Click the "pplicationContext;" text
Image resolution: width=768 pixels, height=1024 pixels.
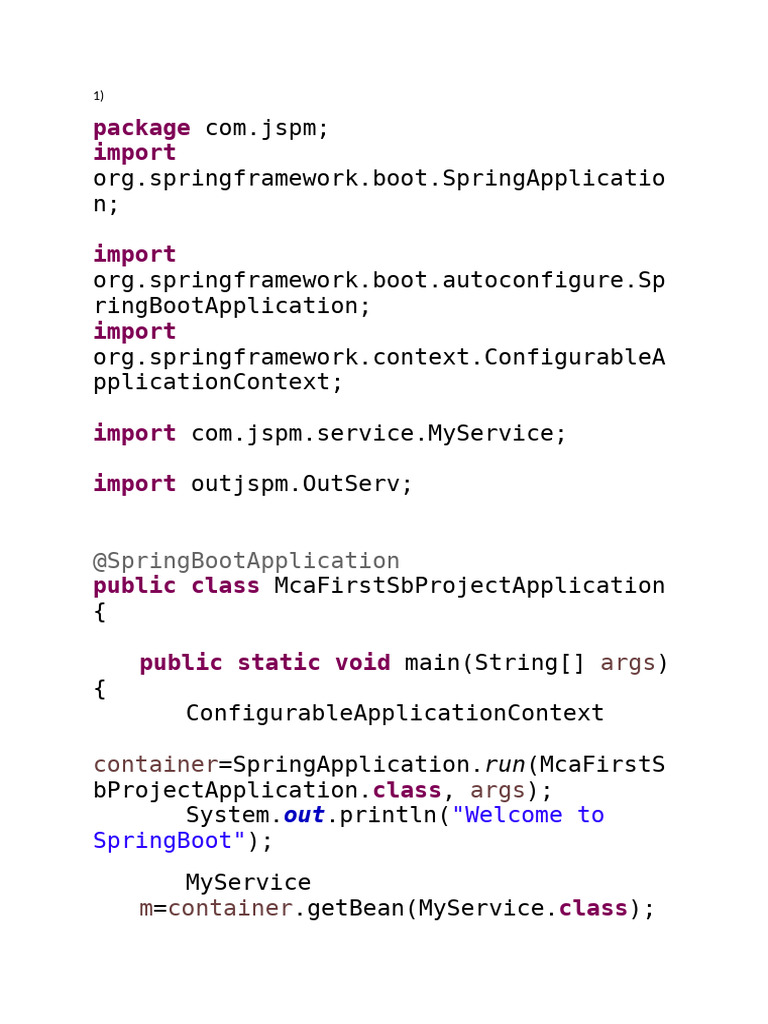coord(218,382)
